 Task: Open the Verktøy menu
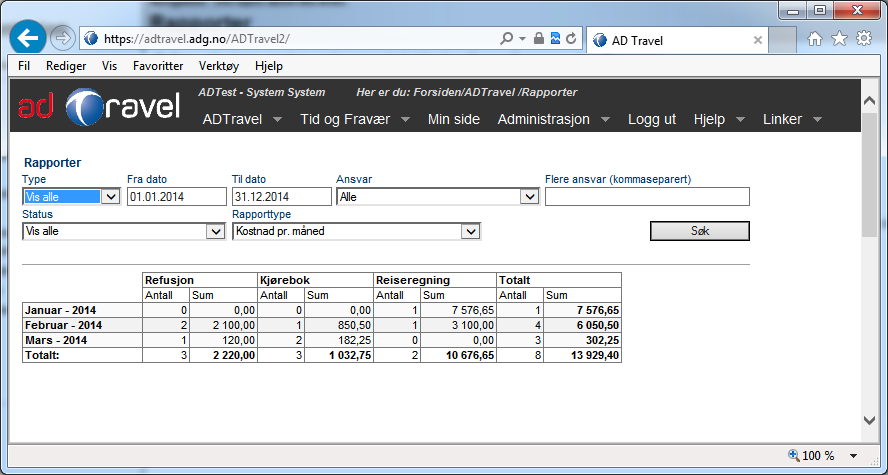pyautogui.click(x=219, y=66)
